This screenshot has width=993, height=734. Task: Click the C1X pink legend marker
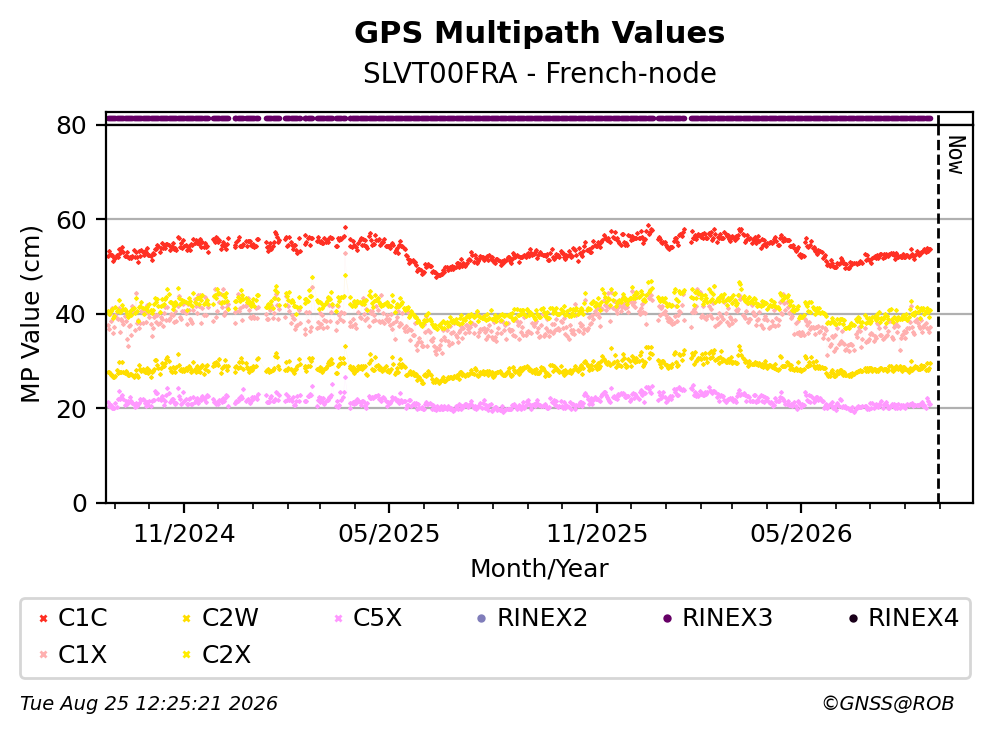[x=43, y=654]
